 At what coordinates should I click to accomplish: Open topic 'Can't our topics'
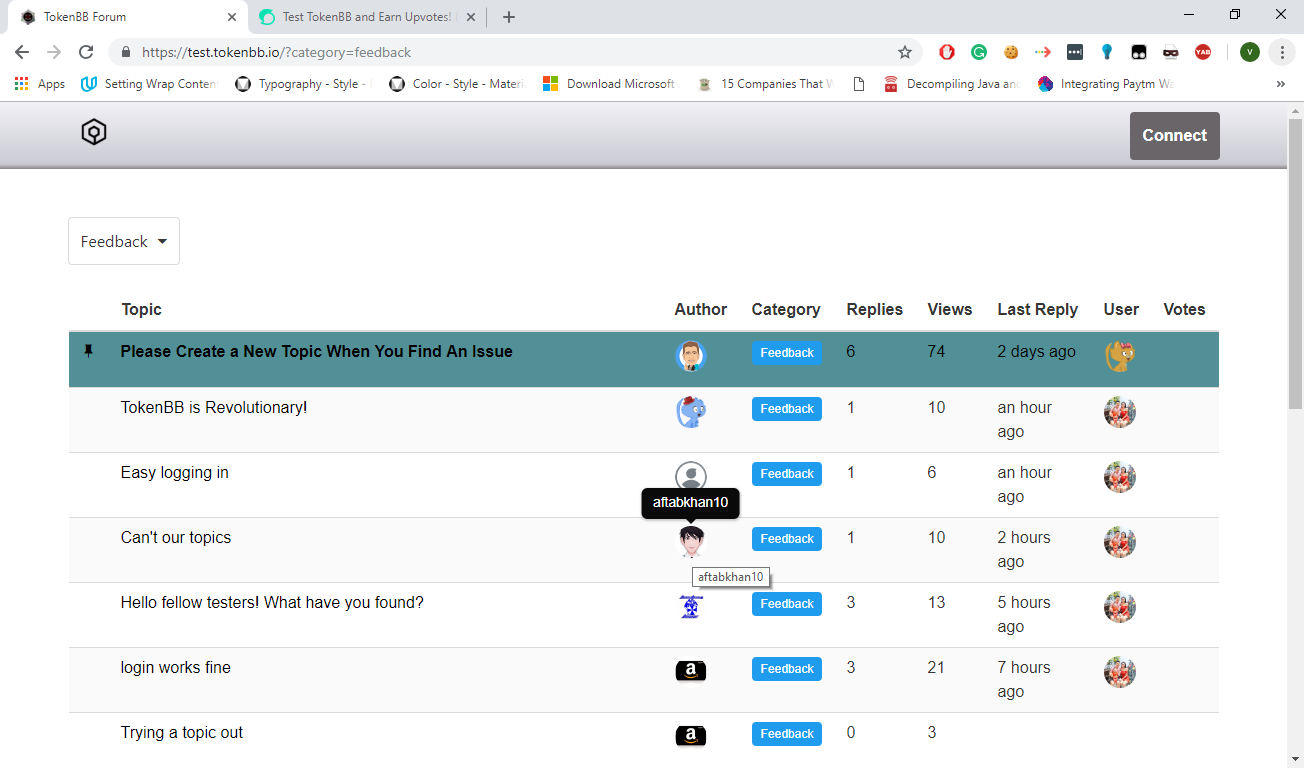(x=176, y=537)
